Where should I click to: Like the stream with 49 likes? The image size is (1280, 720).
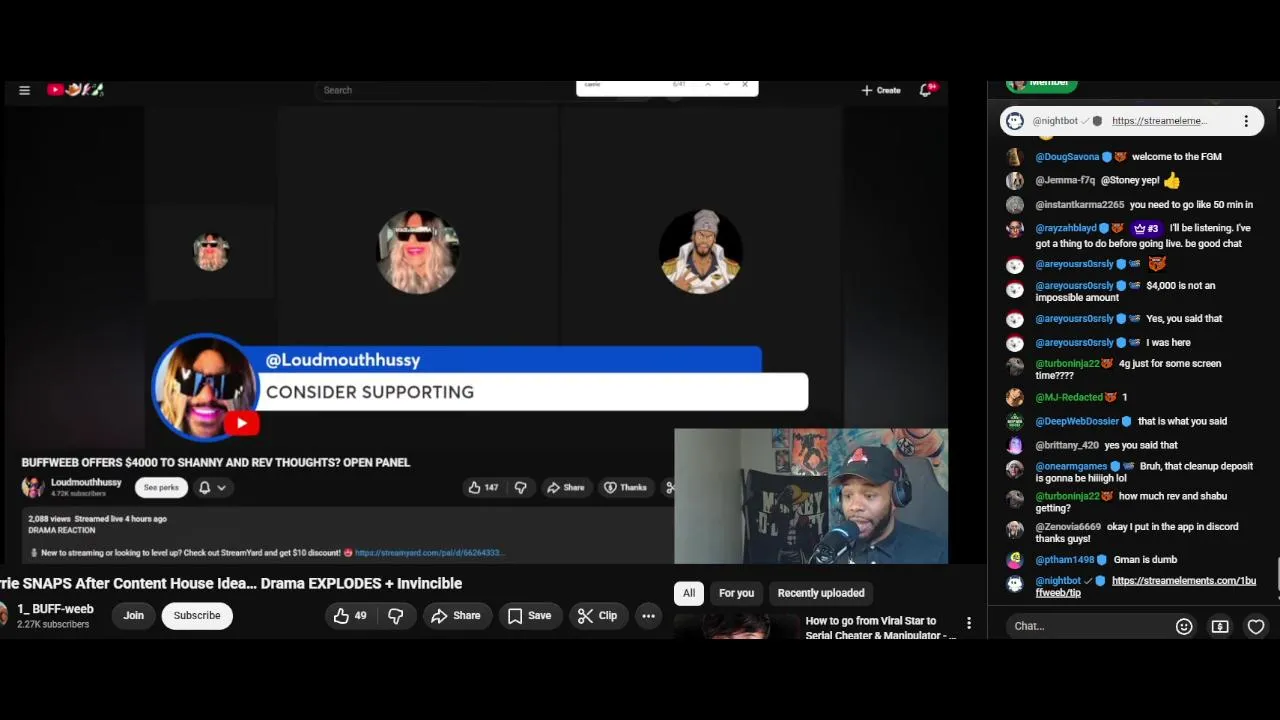tap(351, 616)
